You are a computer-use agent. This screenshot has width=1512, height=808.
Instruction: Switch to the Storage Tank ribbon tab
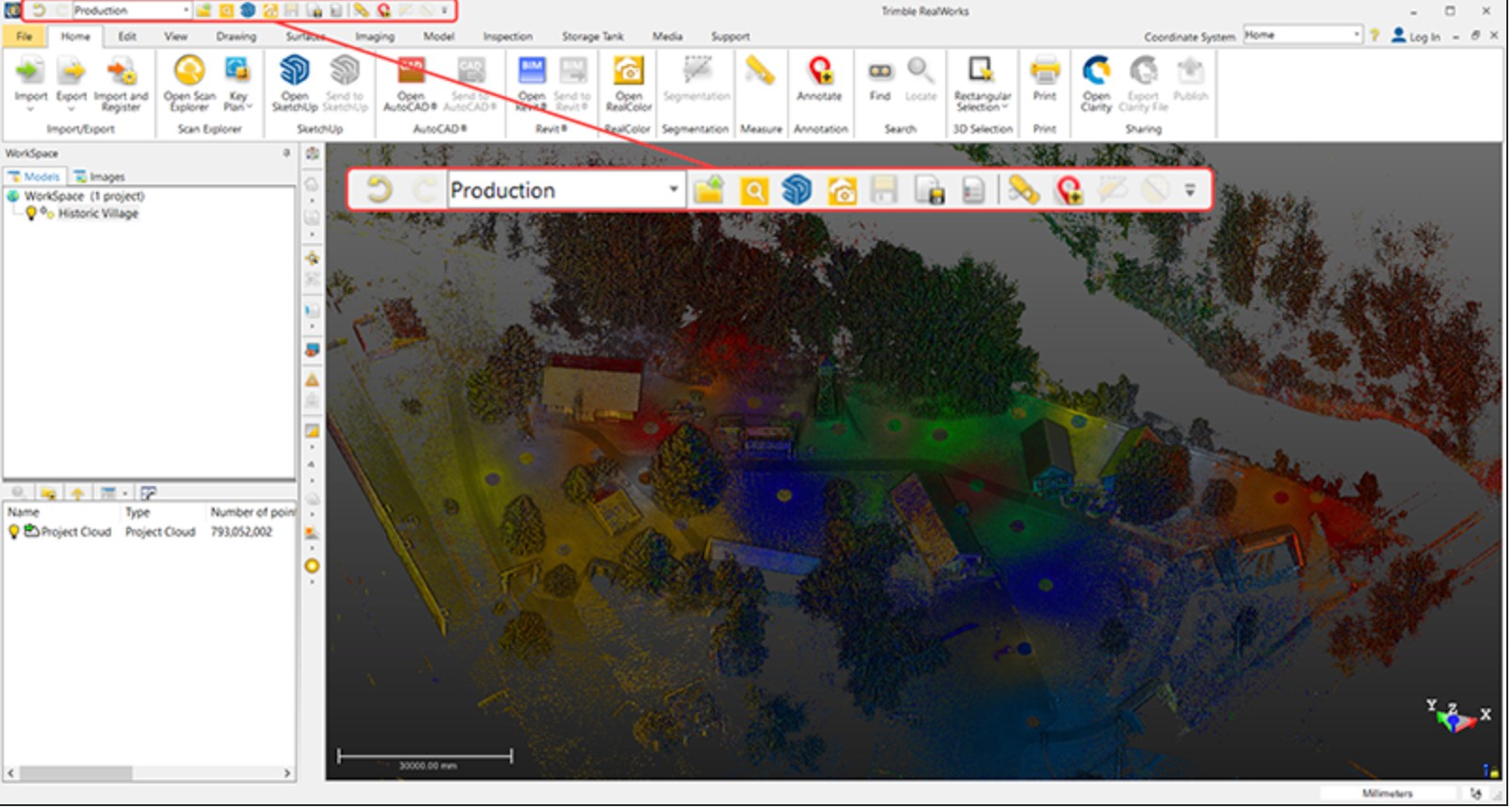(x=592, y=37)
